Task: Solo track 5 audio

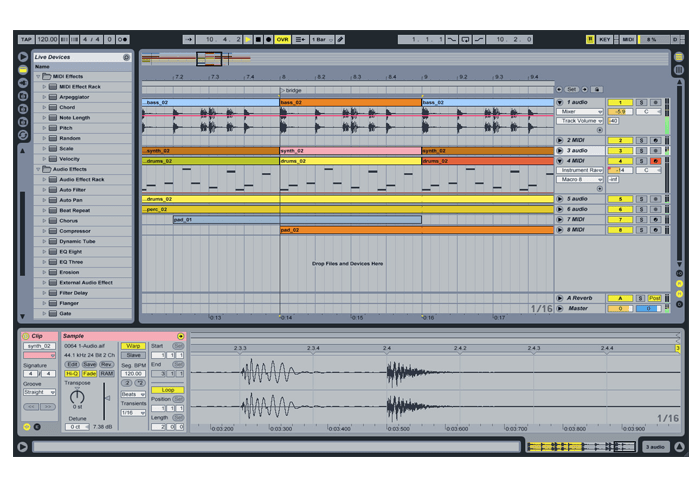Action: click(x=642, y=199)
